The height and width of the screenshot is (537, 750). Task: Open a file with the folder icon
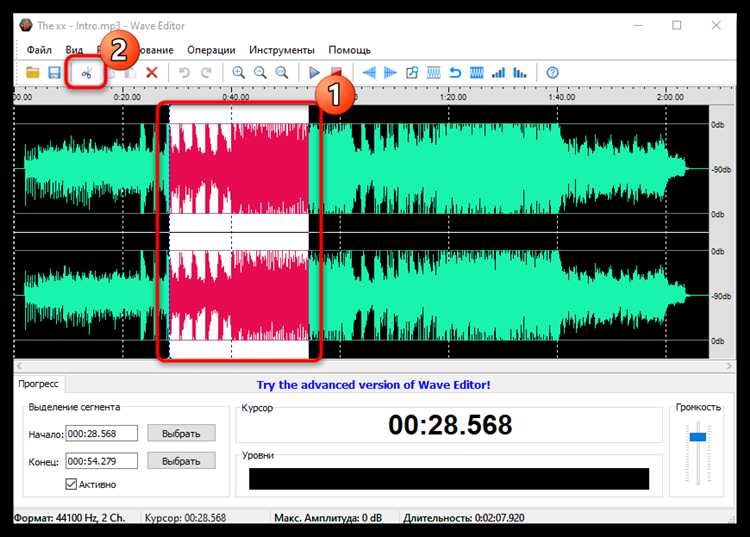click(33, 73)
